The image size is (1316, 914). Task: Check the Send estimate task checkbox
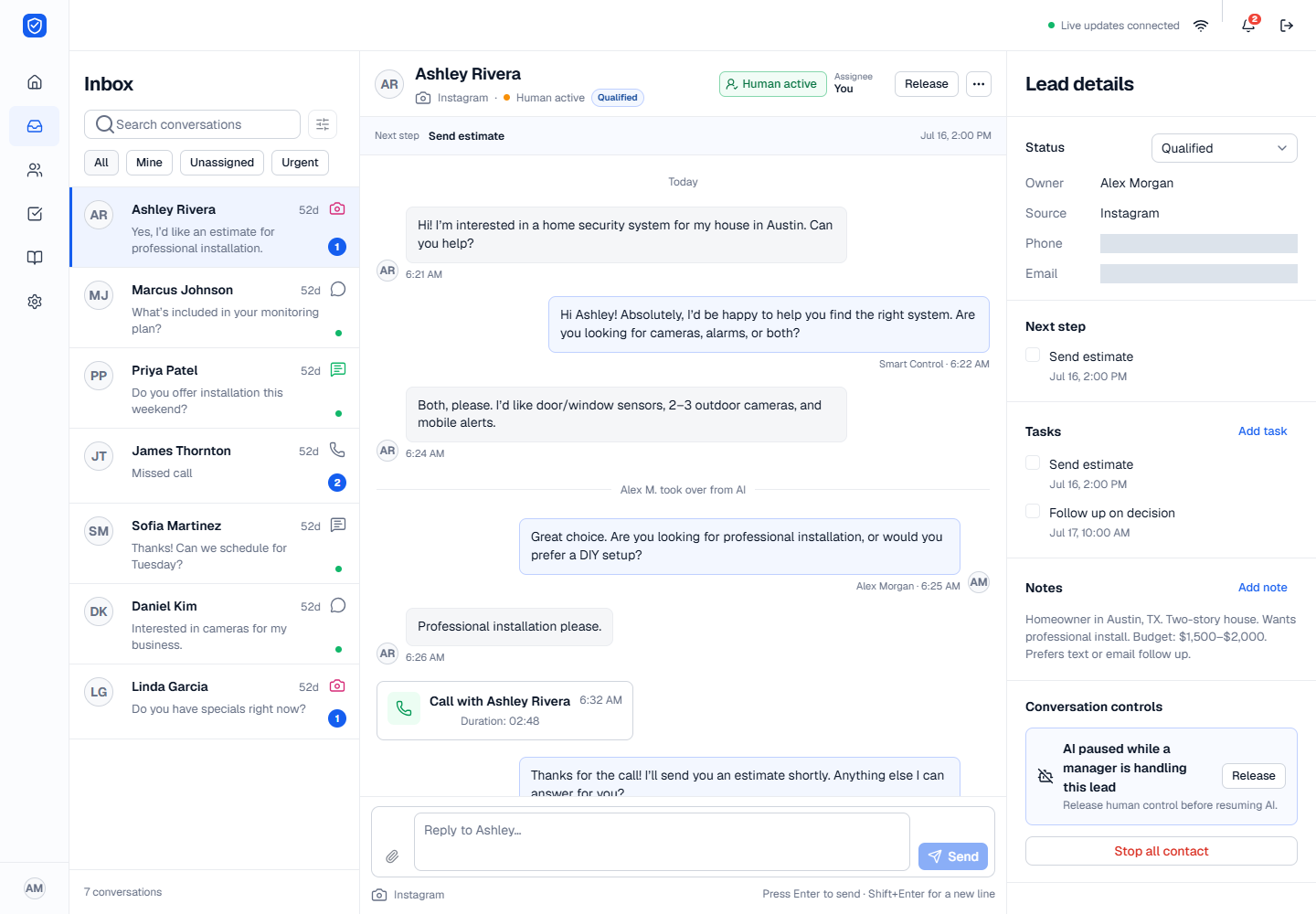1033,462
